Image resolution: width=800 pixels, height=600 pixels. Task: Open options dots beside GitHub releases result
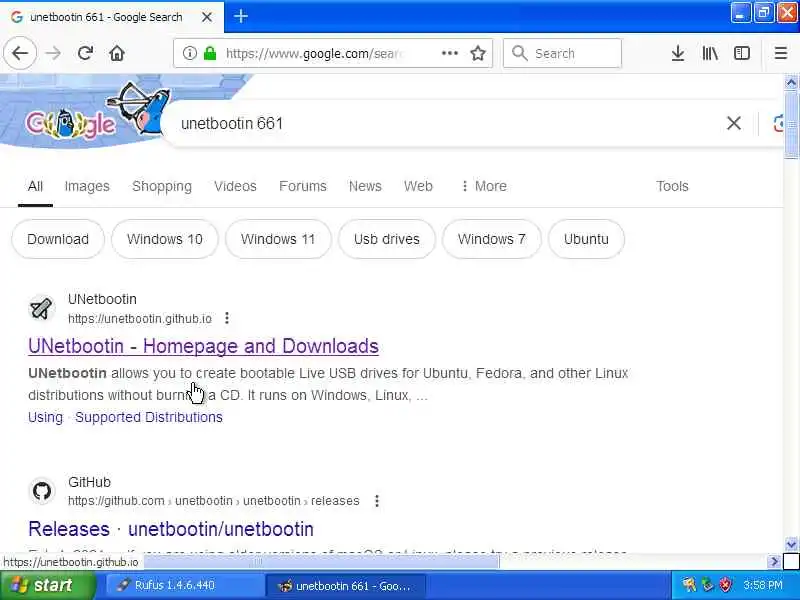(377, 501)
